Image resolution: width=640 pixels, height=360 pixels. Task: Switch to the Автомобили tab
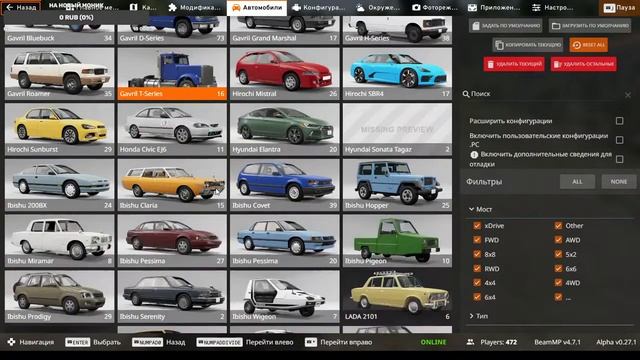pos(257,8)
